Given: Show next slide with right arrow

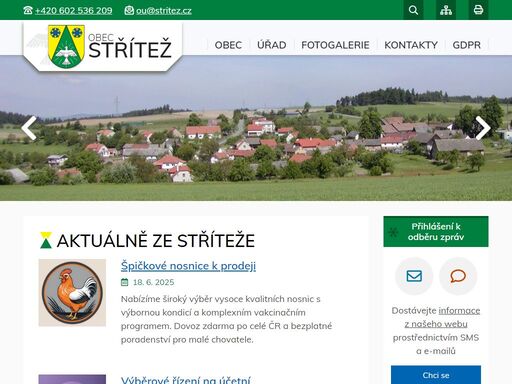Looking at the screenshot, I should click(483, 128).
